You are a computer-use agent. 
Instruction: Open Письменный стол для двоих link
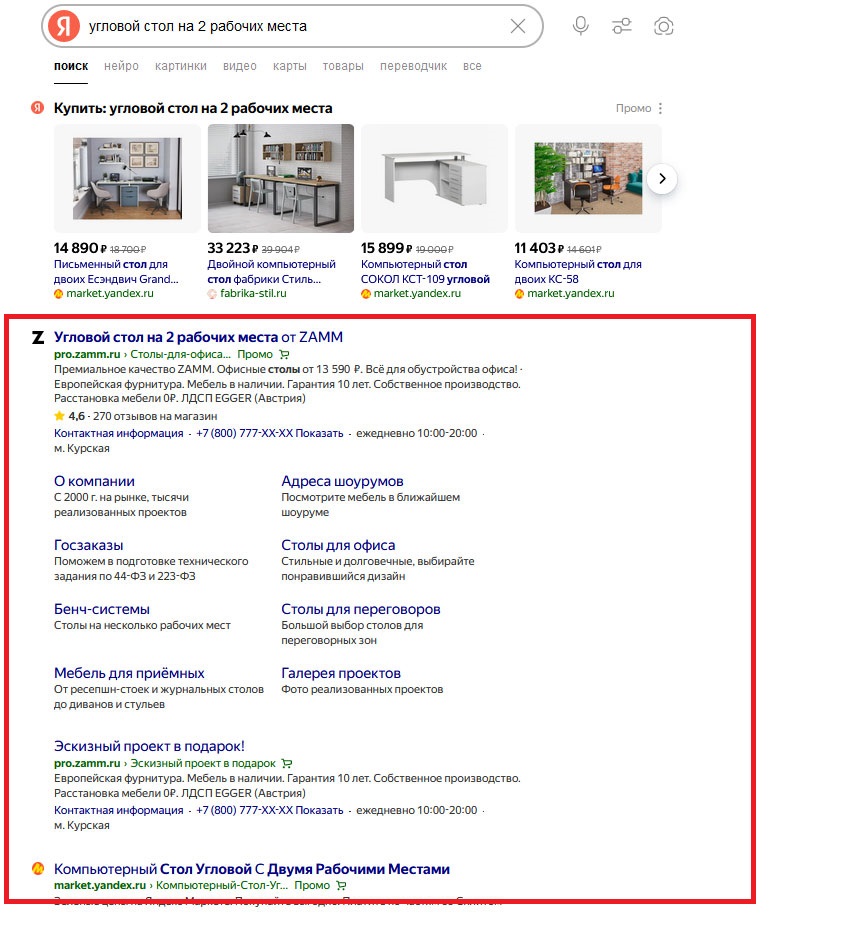pos(116,272)
